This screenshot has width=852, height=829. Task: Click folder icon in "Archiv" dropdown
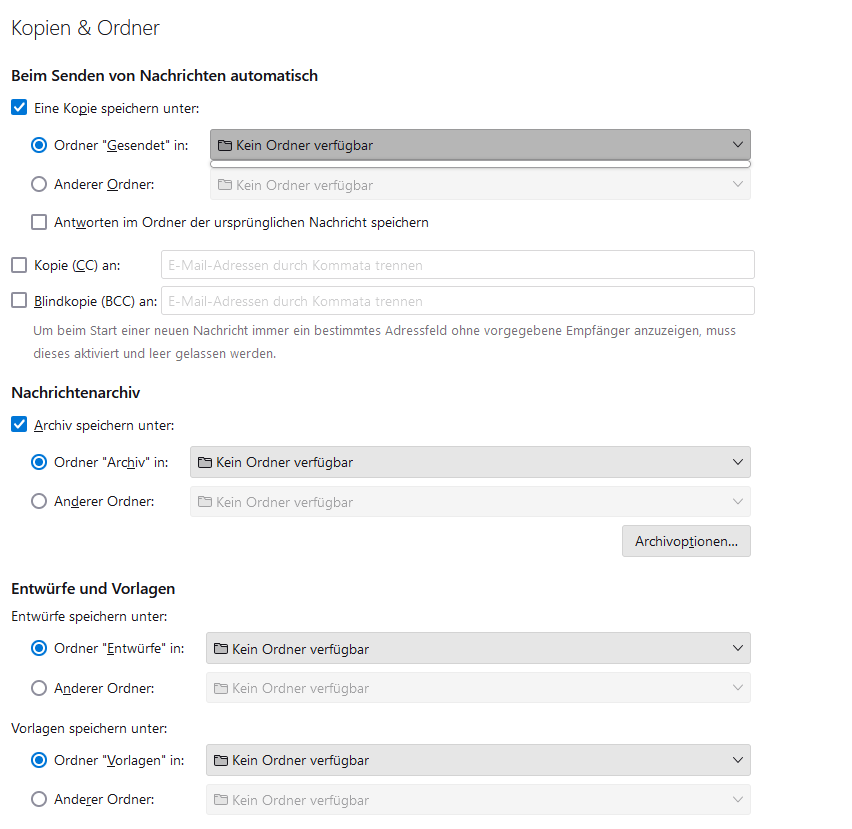pyautogui.click(x=205, y=463)
